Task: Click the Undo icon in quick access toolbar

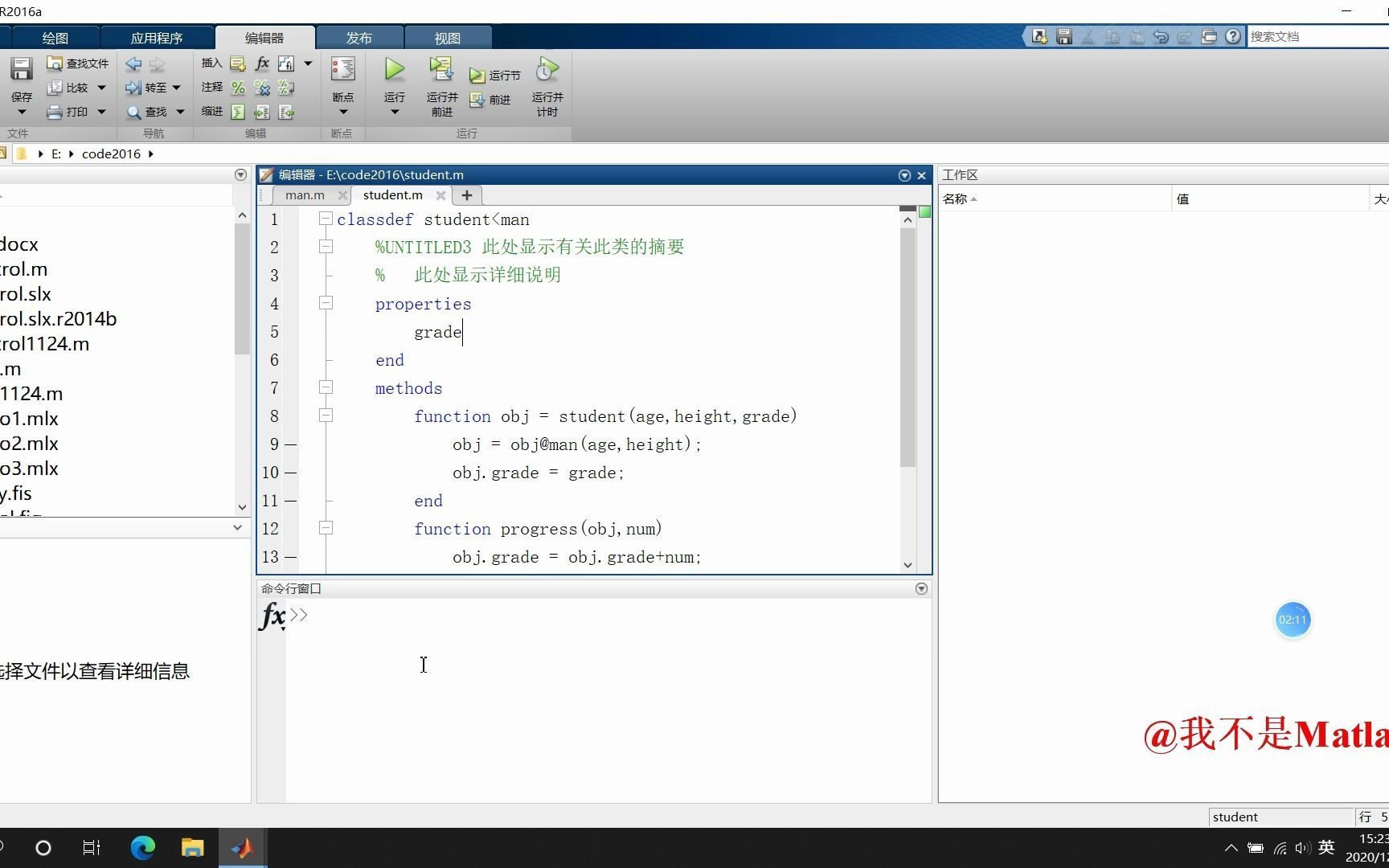Action: 1160,36
